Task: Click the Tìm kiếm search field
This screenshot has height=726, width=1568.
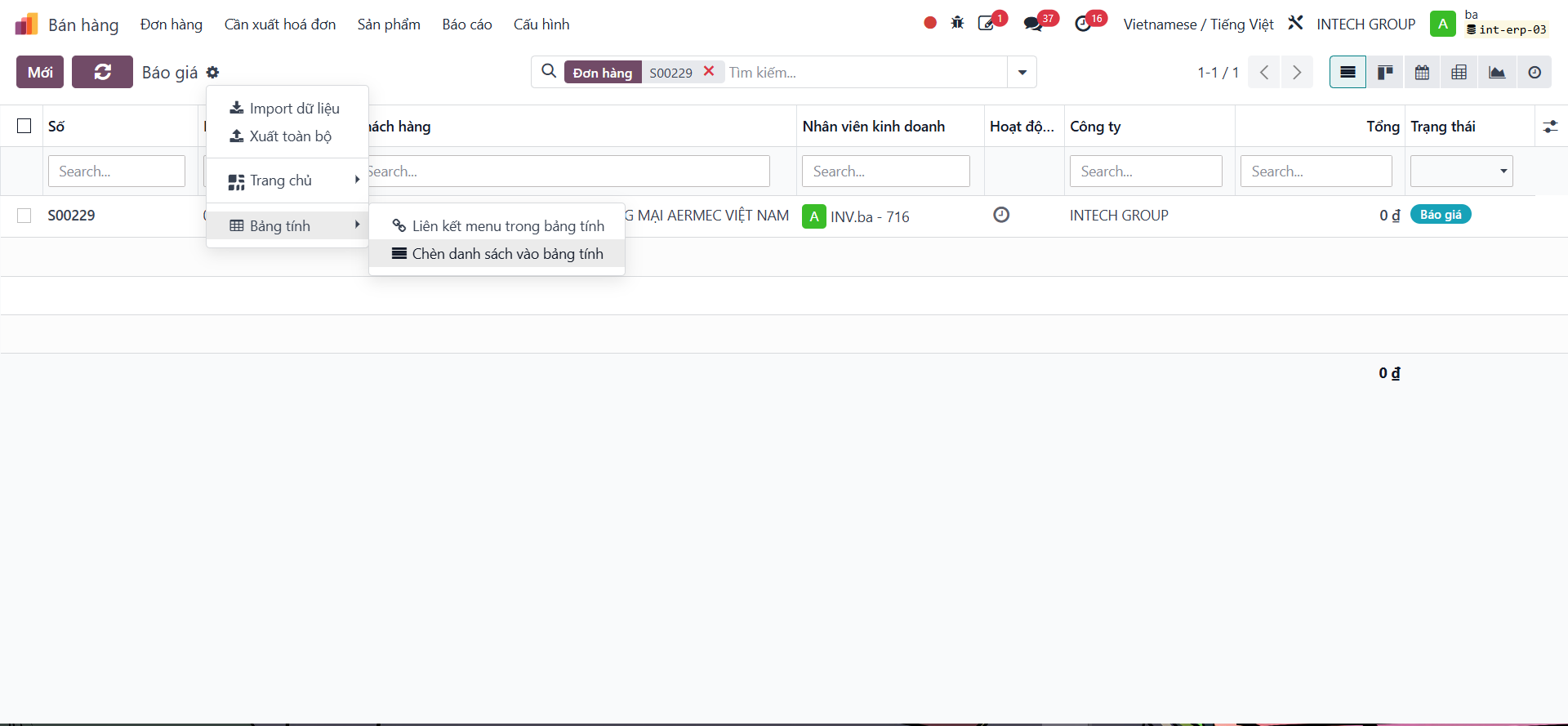Action: (x=866, y=72)
